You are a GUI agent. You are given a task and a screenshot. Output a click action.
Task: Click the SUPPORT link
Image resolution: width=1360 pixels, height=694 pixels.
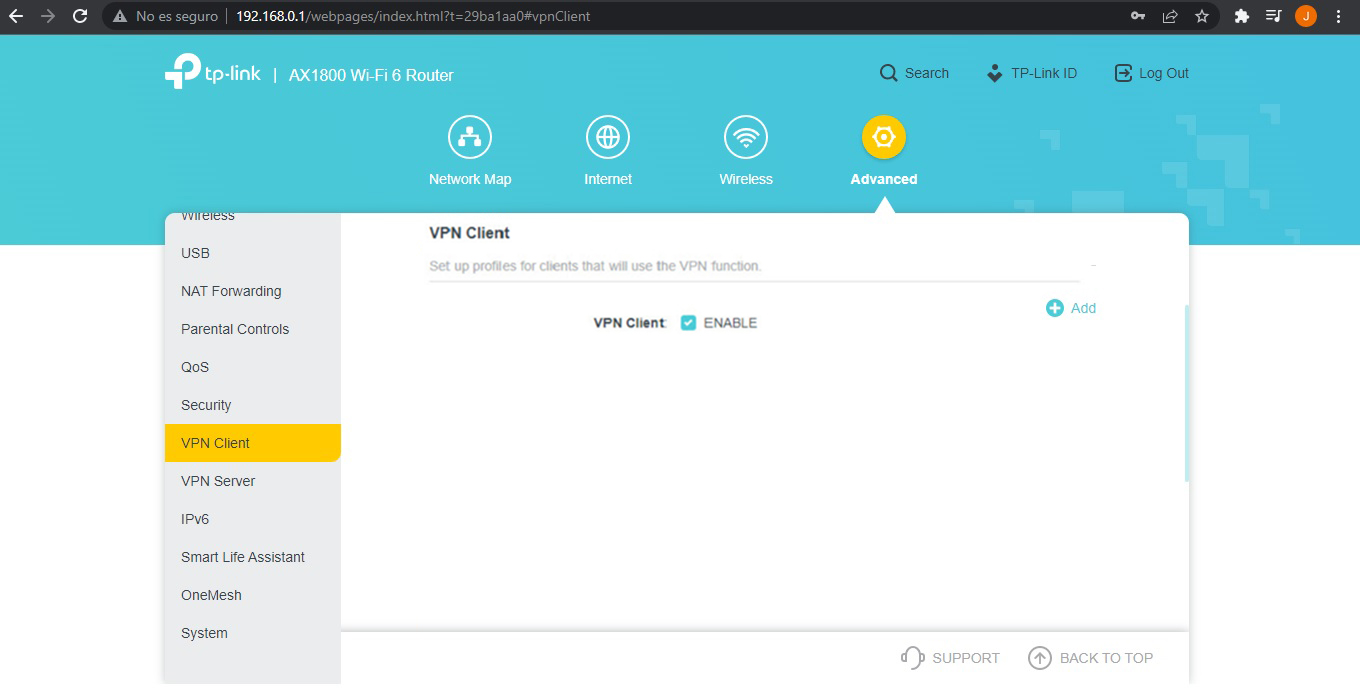pos(951,658)
